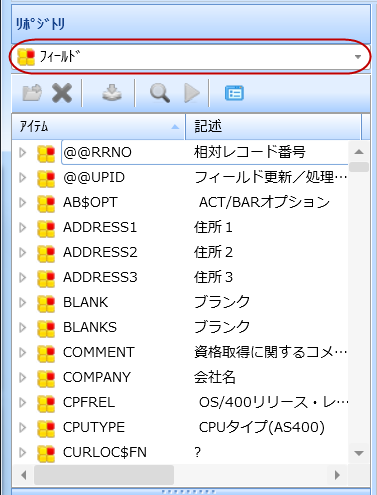Image resolution: width=377 pixels, height=495 pixels.
Task: Select the COMPANY item name
Action: tap(97, 377)
